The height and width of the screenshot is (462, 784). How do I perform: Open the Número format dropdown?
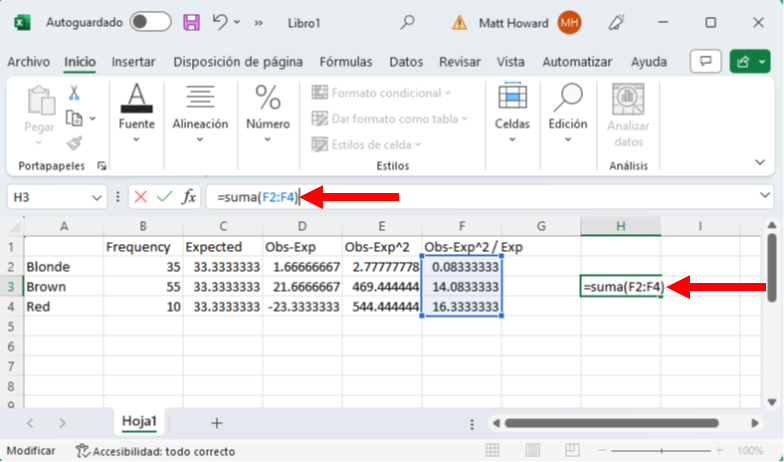(x=267, y=108)
